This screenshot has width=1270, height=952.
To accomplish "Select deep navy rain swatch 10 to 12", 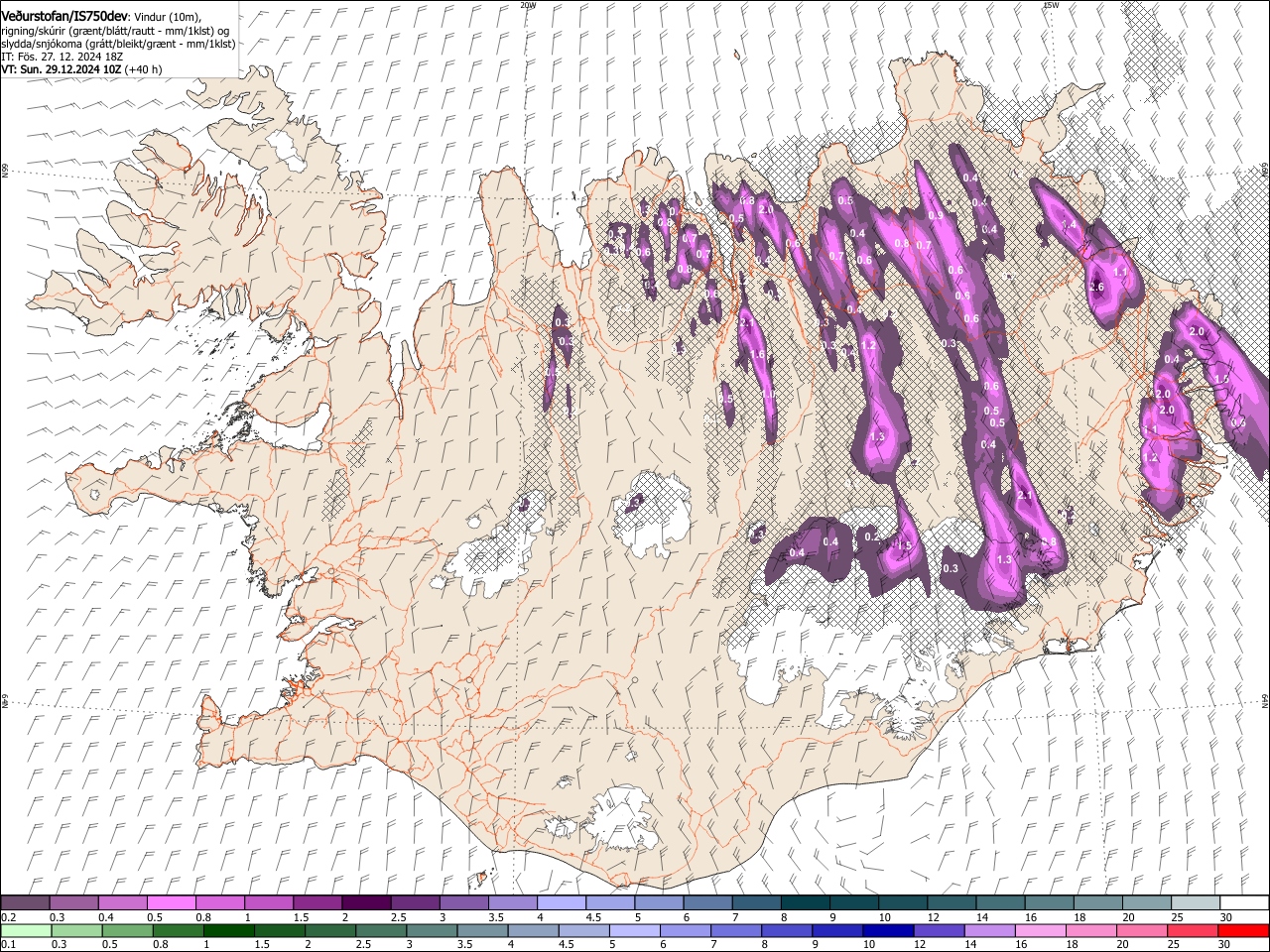I will click(888, 930).
